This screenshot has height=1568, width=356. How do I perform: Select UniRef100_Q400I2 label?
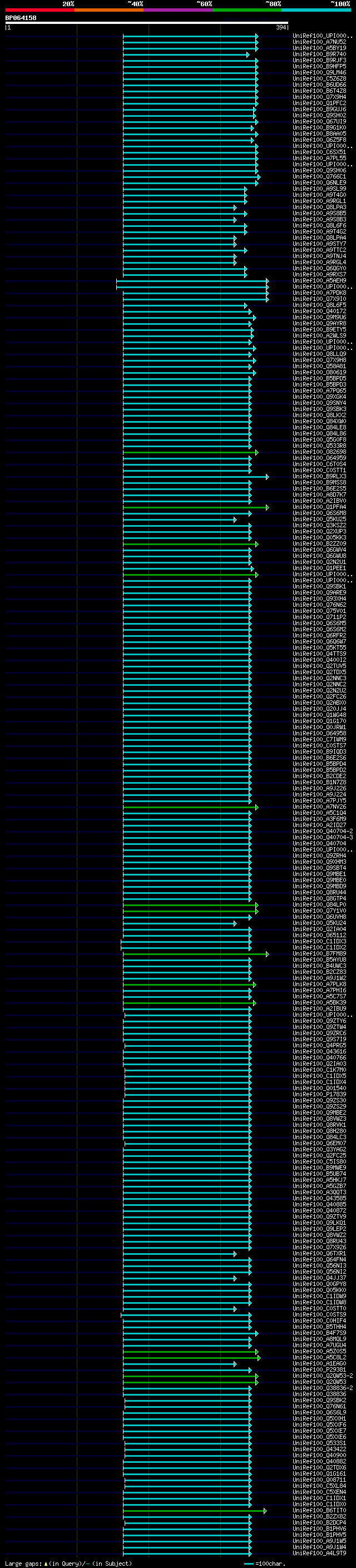319,660
